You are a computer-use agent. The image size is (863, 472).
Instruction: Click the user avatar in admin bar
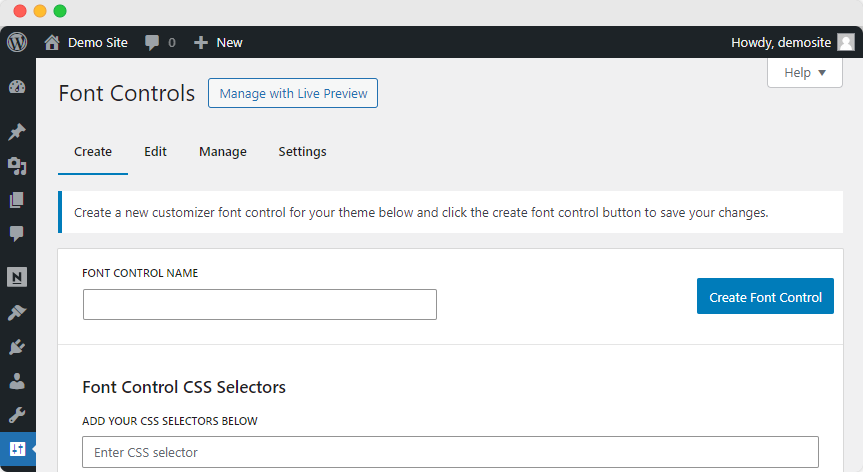click(846, 42)
